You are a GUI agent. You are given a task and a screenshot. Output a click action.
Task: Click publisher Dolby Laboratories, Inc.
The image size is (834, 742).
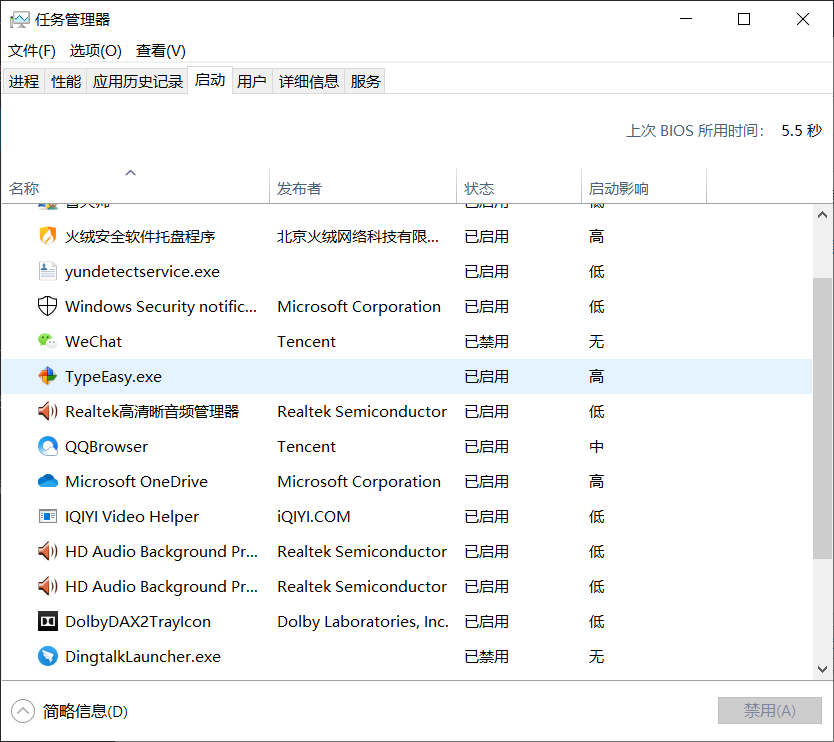[363, 622]
